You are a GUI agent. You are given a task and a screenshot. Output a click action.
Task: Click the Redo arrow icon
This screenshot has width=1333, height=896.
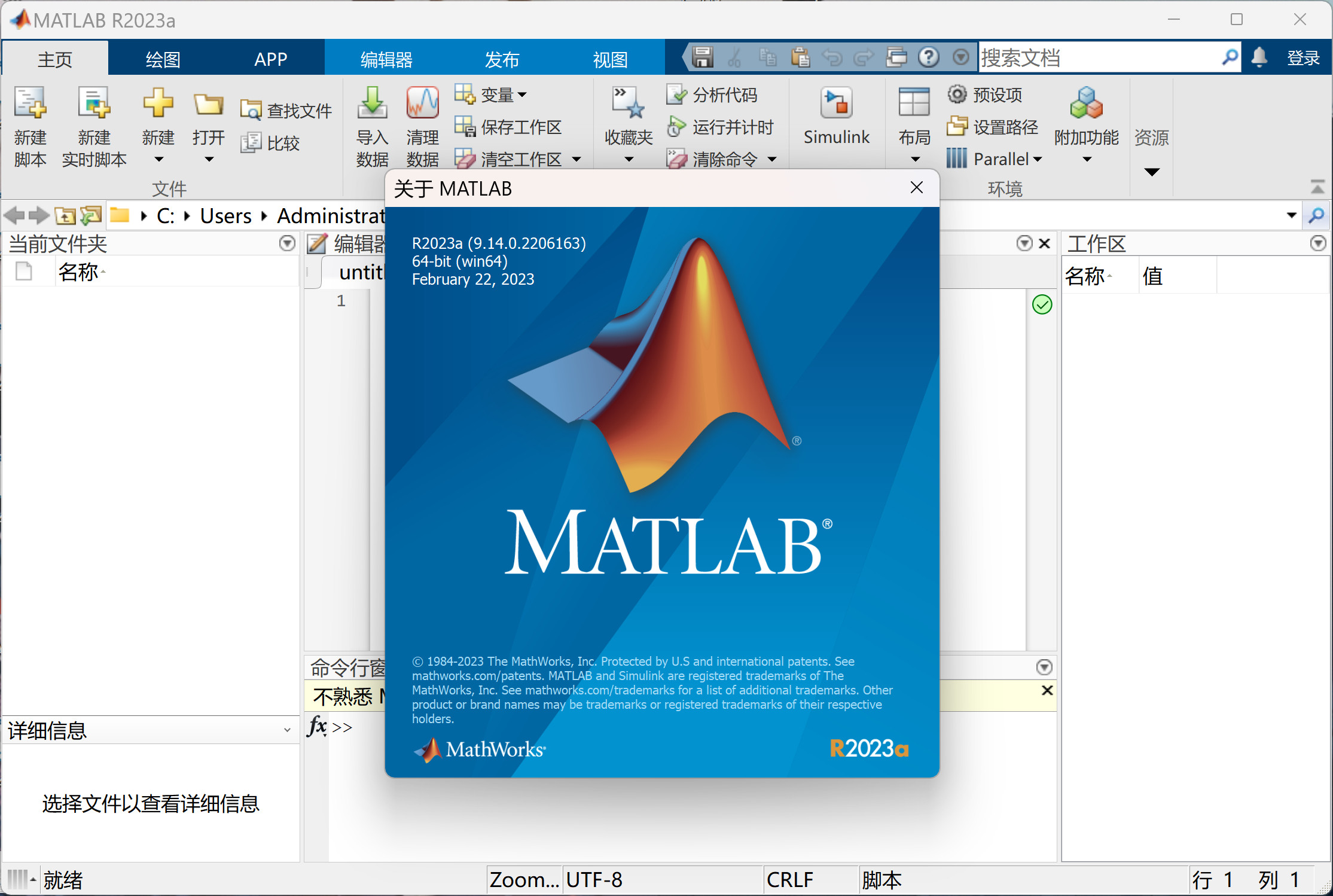864,57
